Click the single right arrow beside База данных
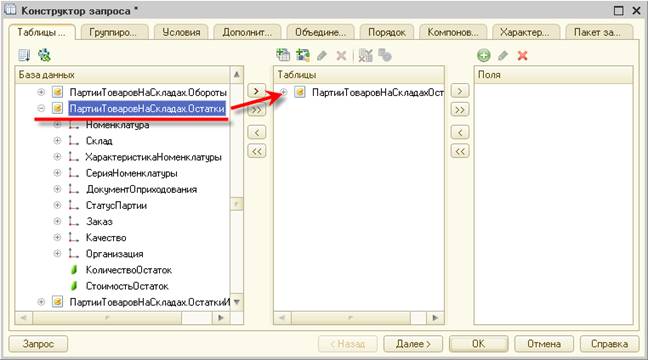The image size is (648, 360). (x=256, y=91)
